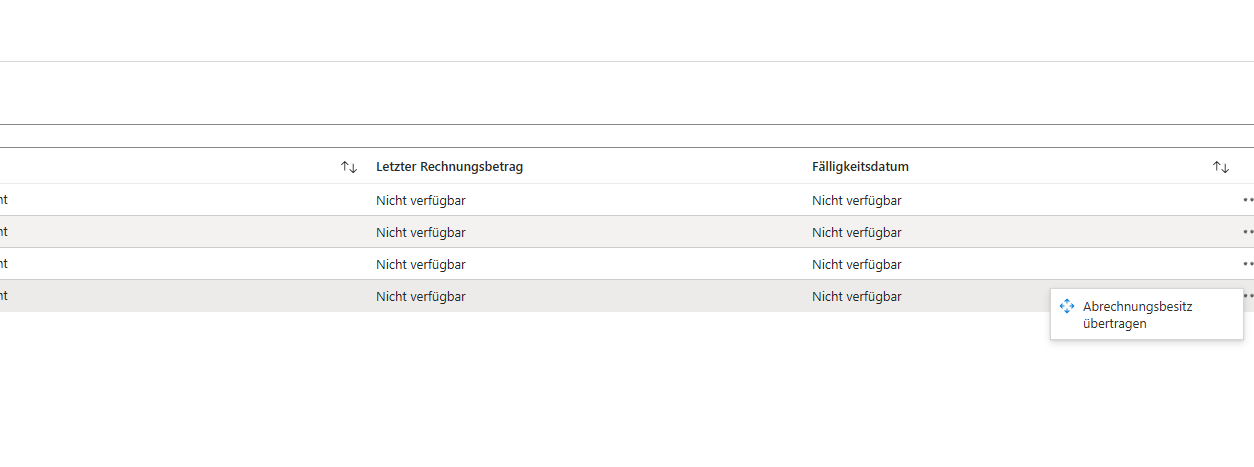Click first row's 'Nicht verfügbar' under Fälligkeitsdatum
This screenshot has height=467, width=1254.
(857, 200)
